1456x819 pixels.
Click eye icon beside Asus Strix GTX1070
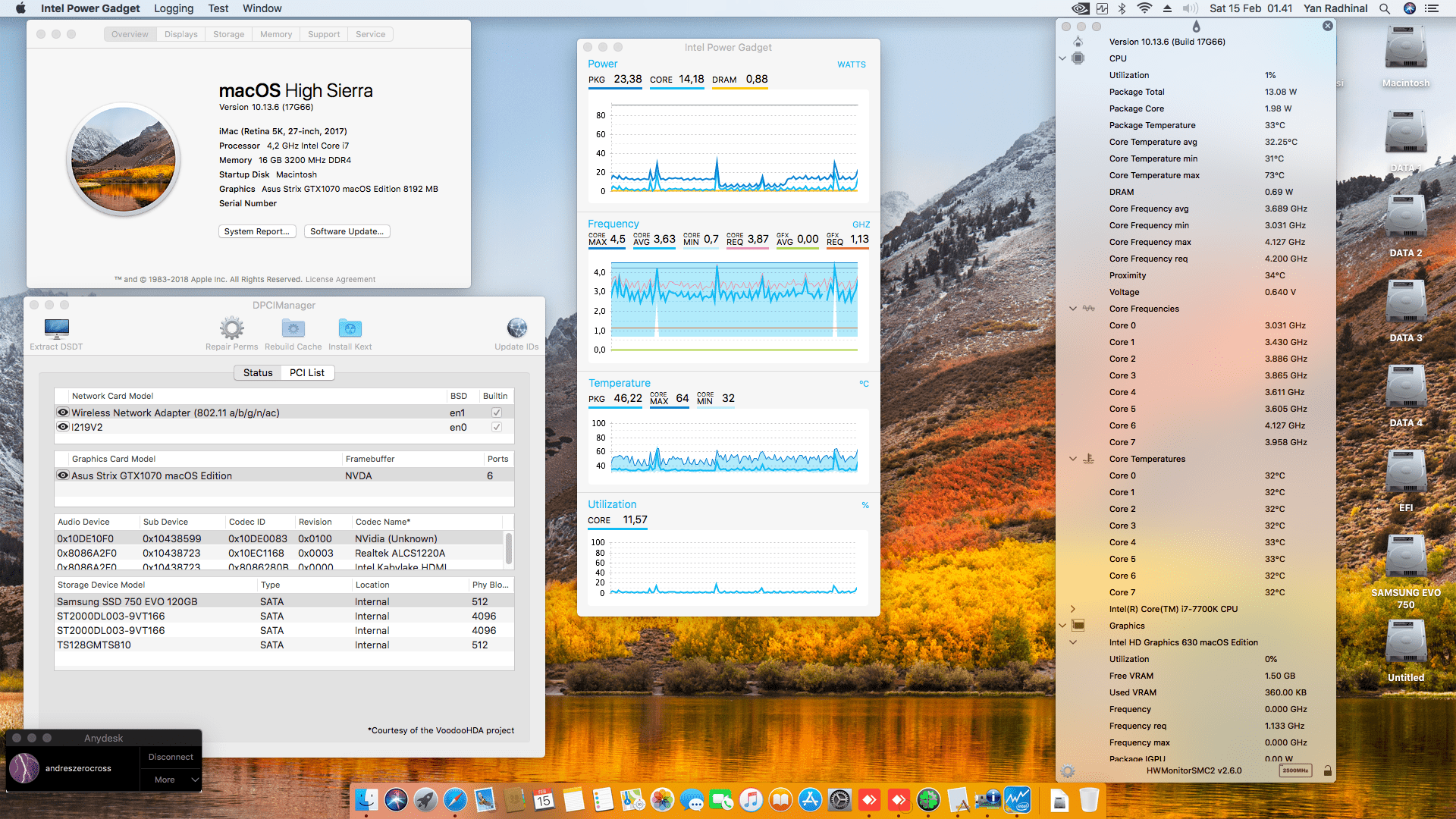point(63,475)
